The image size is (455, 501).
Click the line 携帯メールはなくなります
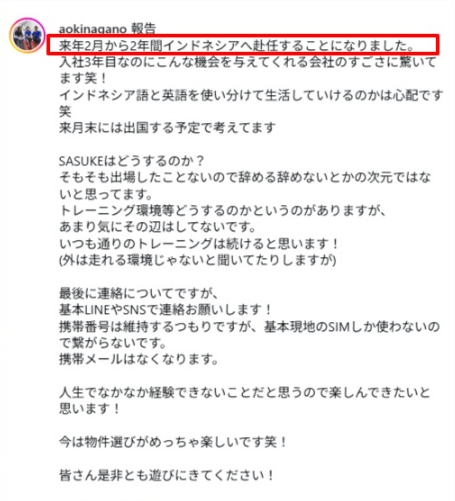(x=139, y=359)
